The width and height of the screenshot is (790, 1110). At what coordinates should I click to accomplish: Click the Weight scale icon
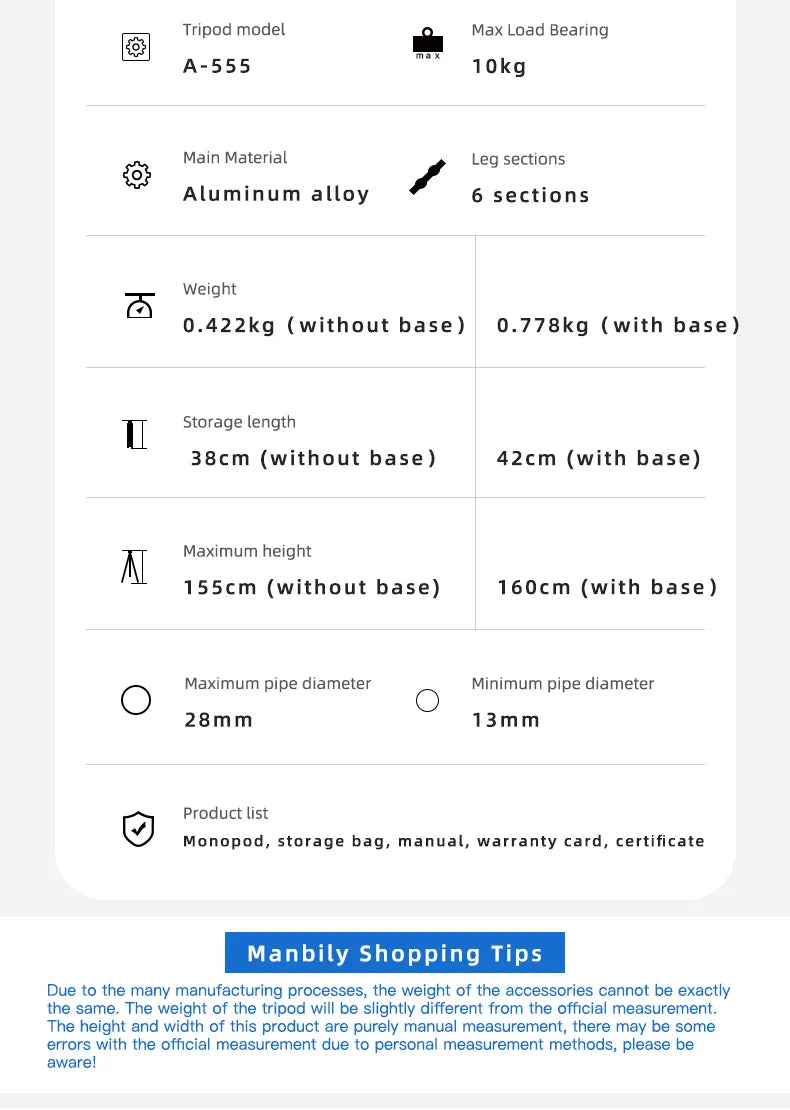tap(139, 305)
